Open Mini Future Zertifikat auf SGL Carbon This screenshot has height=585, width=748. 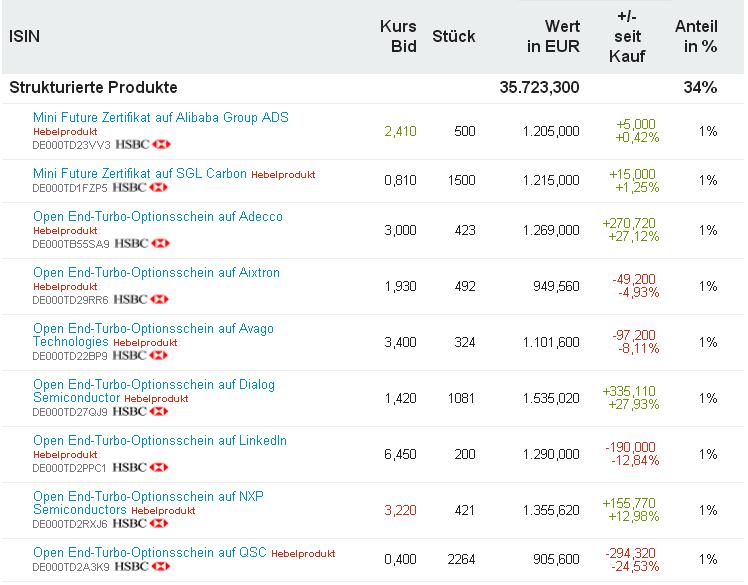coord(139,174)
